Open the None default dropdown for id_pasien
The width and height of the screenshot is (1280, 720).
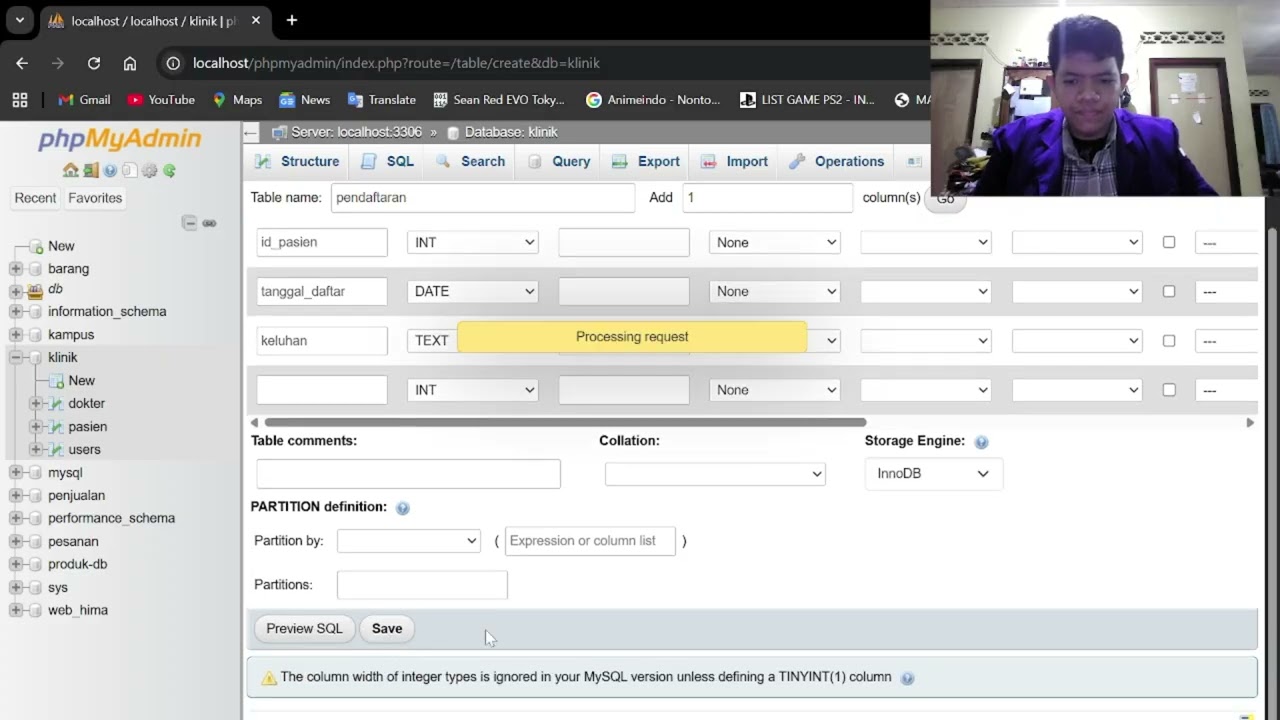point(775,242)
